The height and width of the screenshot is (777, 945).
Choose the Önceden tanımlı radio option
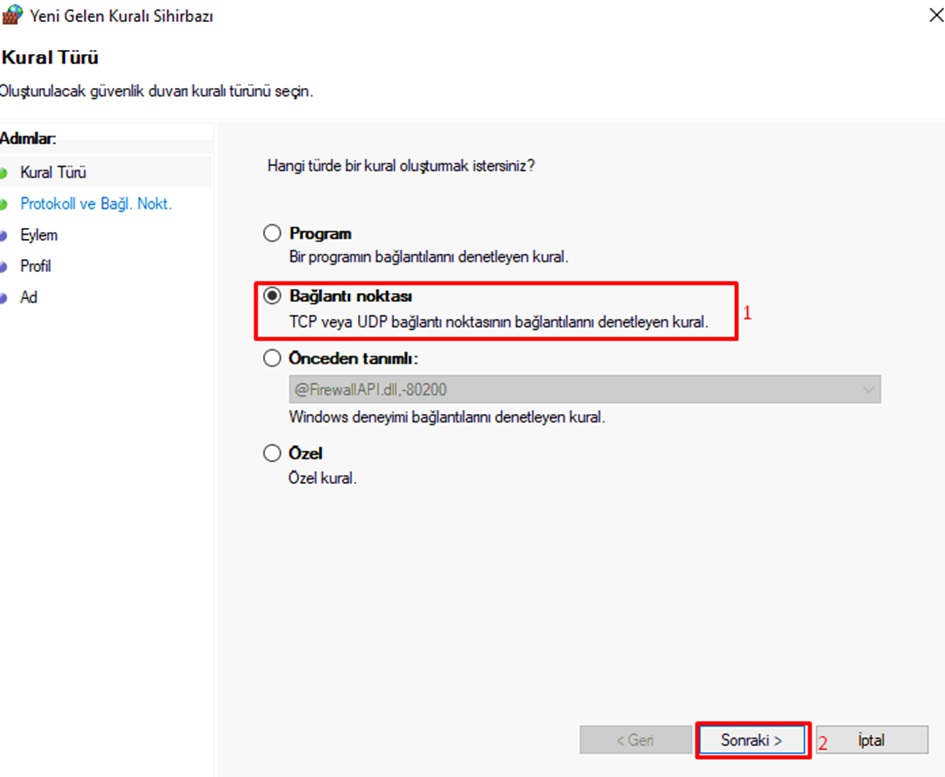coord(272,358)
